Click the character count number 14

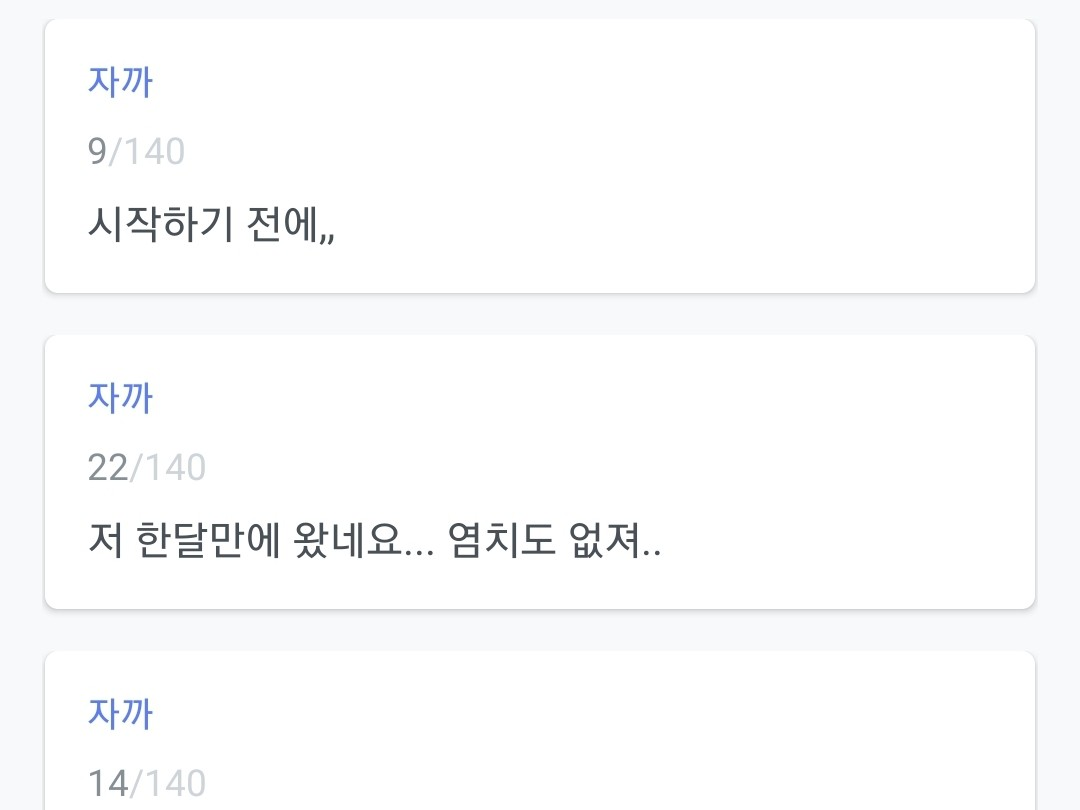tap(108, 783)
